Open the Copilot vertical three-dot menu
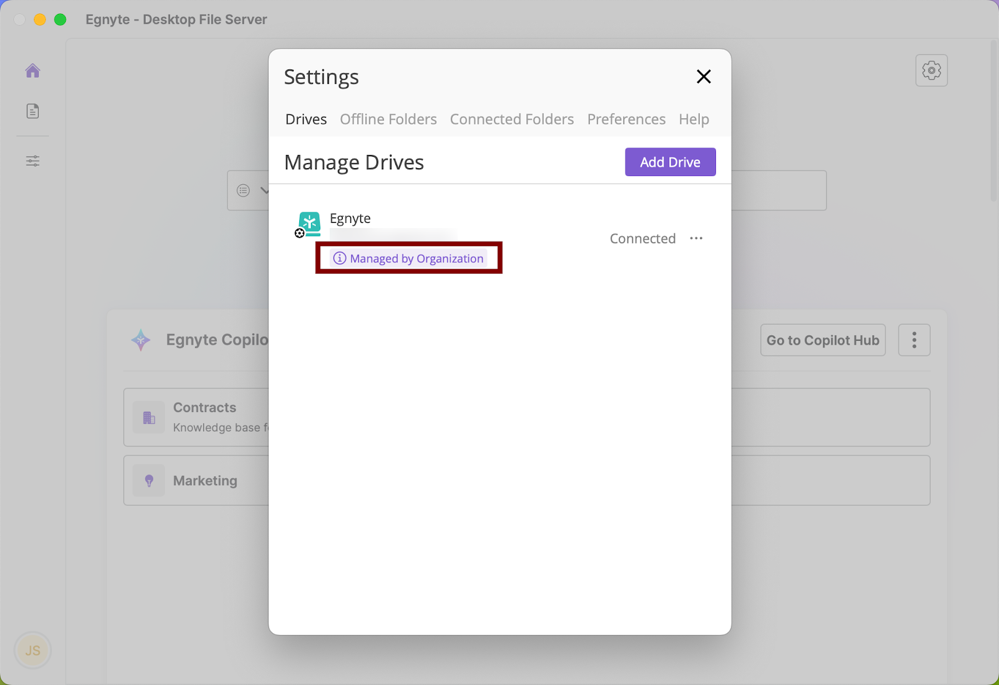 tap(914, 340)
